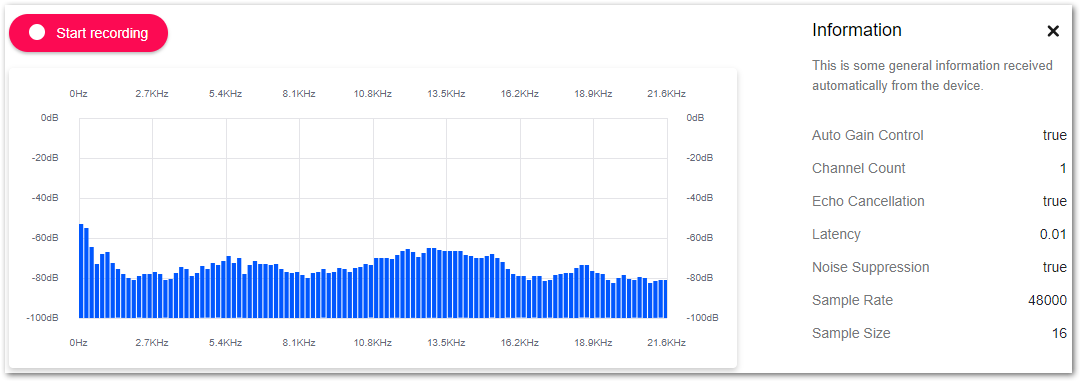Click the bottom 21.6KHz frequency axis label
The width and height of the screenshot is (1081, 382).
667,342
